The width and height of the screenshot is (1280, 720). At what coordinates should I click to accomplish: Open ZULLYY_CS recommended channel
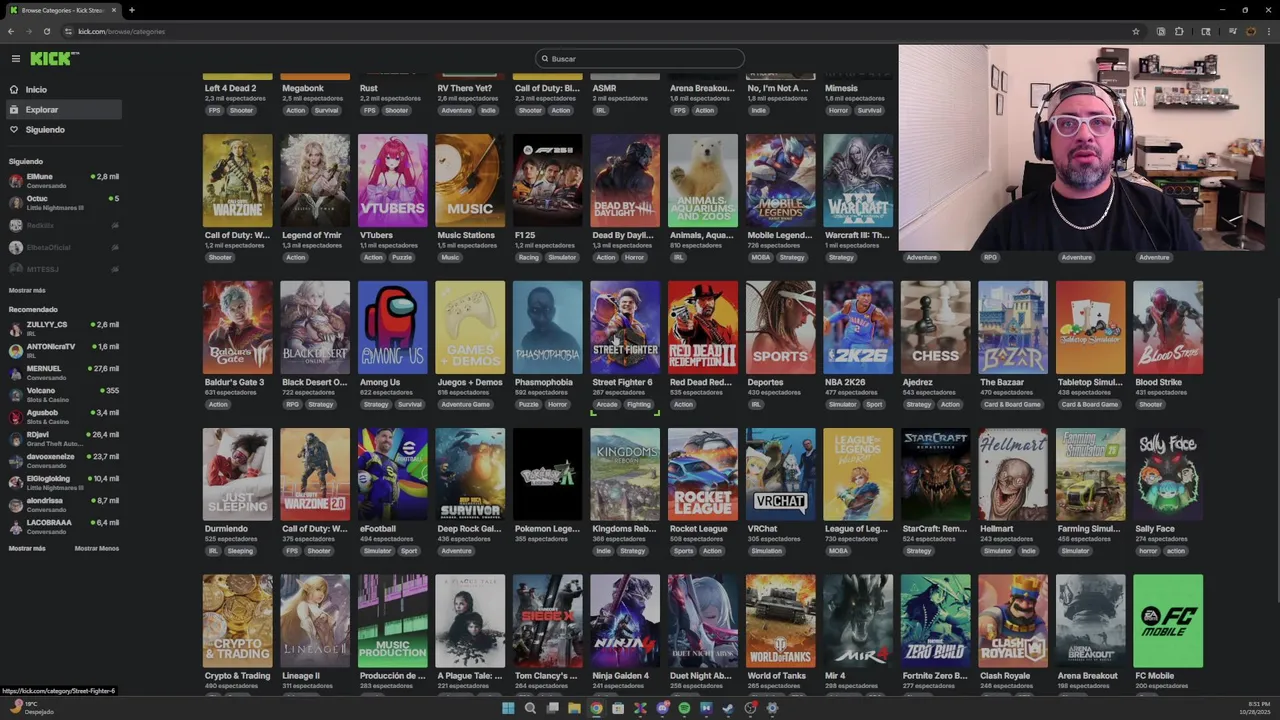(64, 328)
